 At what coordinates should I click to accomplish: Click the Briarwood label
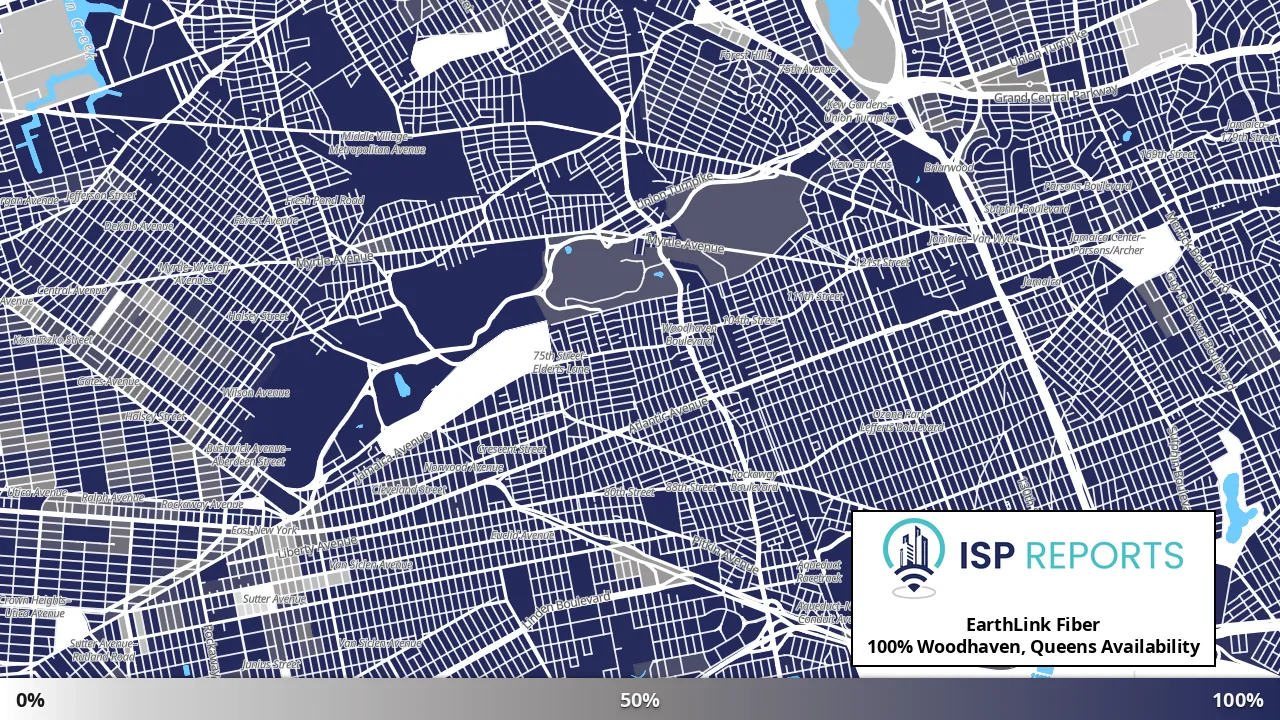[948, 168]
